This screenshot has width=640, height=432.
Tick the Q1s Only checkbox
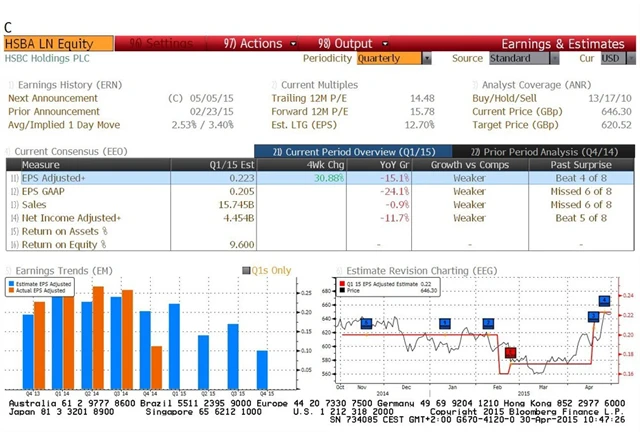click(245, 270)
